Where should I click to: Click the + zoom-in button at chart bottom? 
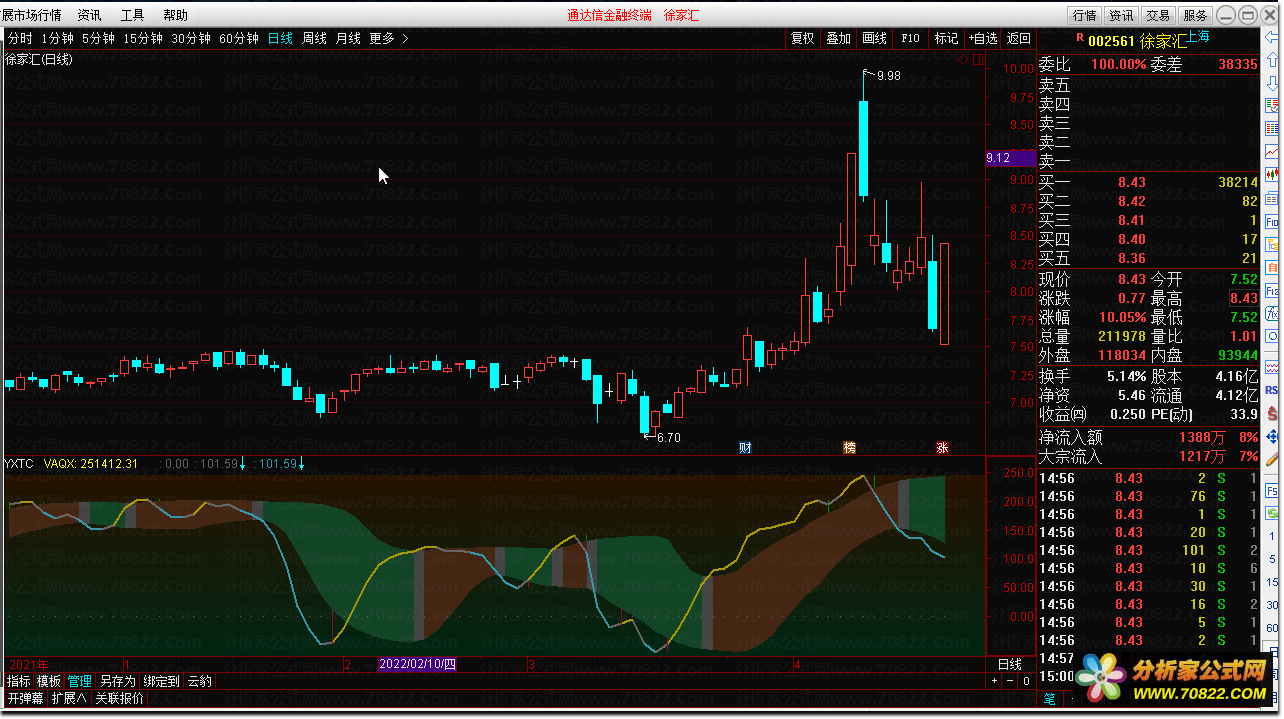994,681
